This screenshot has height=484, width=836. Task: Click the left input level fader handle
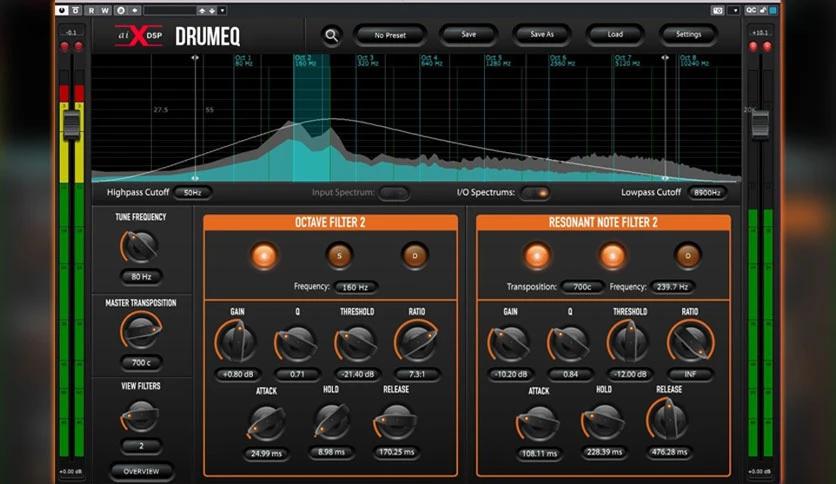(x=71, y=124)
